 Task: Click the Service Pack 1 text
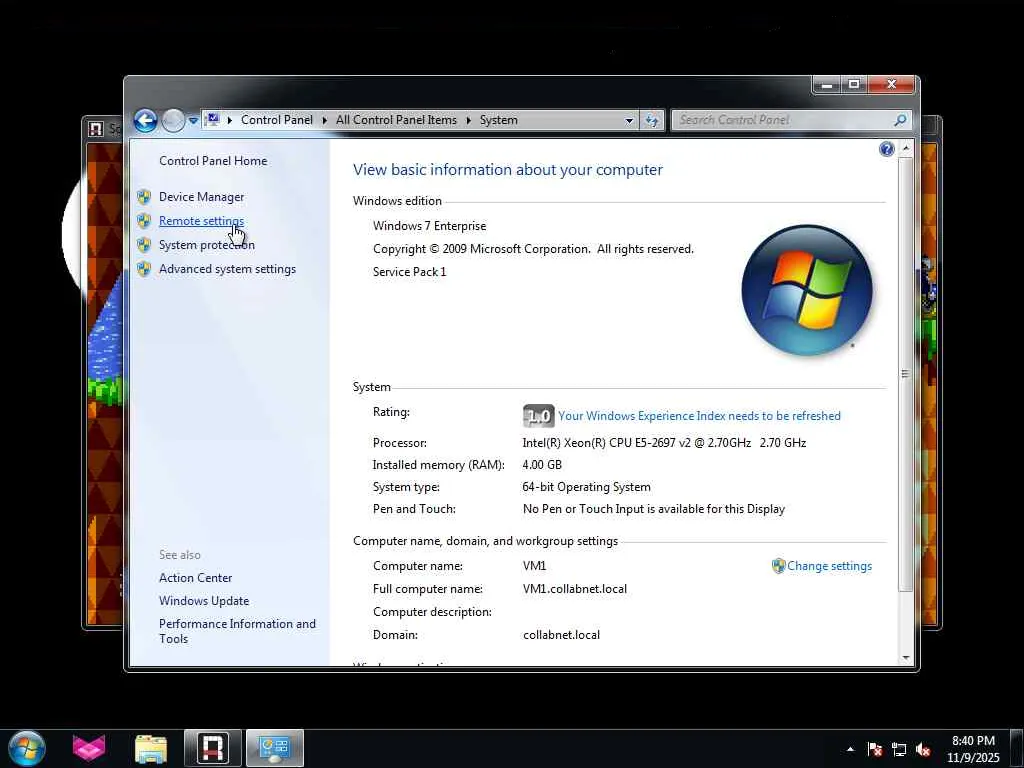pyautogui.click(x=409, y=272)
